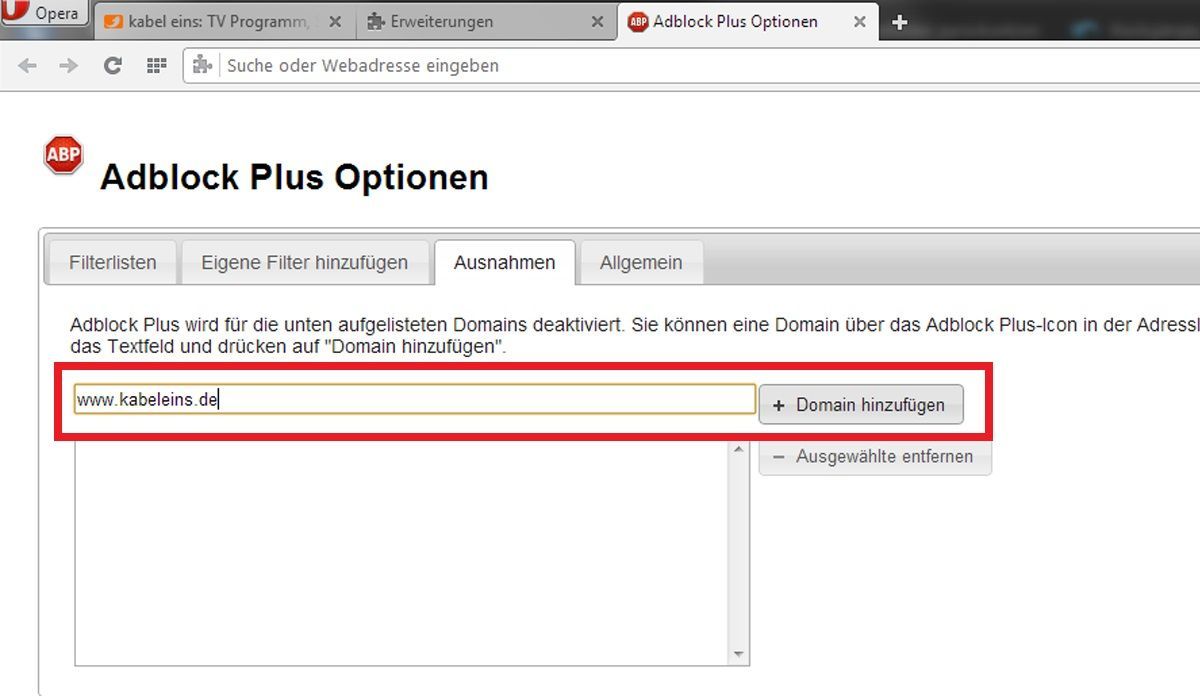
Task: Open Speed Dial grid icon
Action: [x=156, y=65]
